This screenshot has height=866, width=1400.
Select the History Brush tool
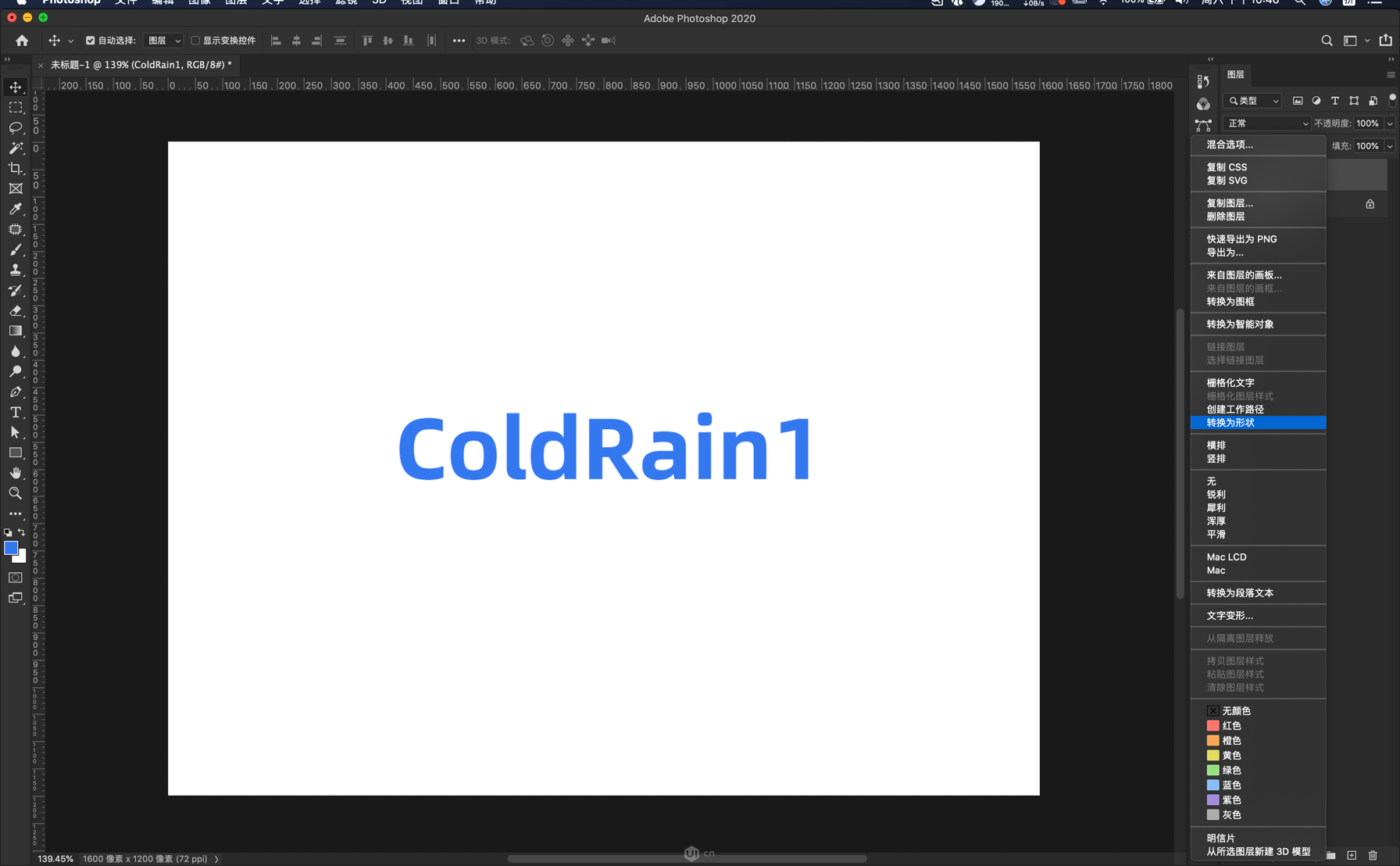pos(16,290)
